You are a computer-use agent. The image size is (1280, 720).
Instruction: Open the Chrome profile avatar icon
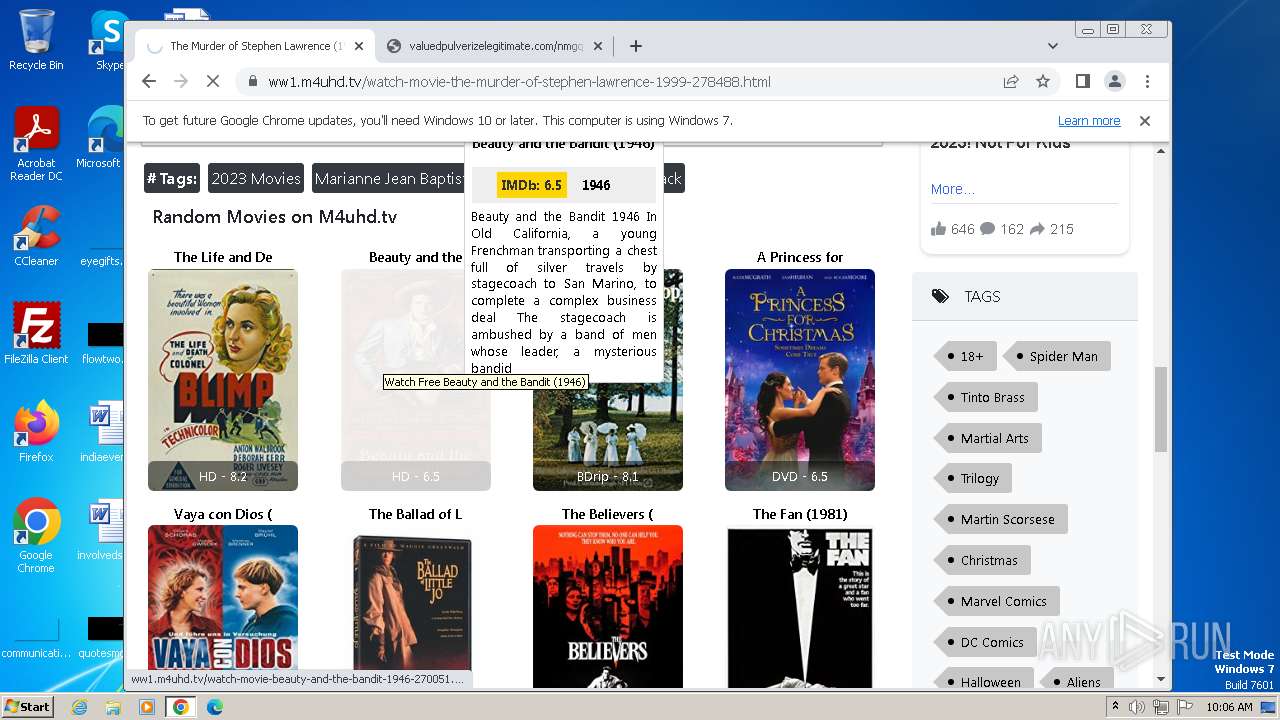coord(1114,82)
